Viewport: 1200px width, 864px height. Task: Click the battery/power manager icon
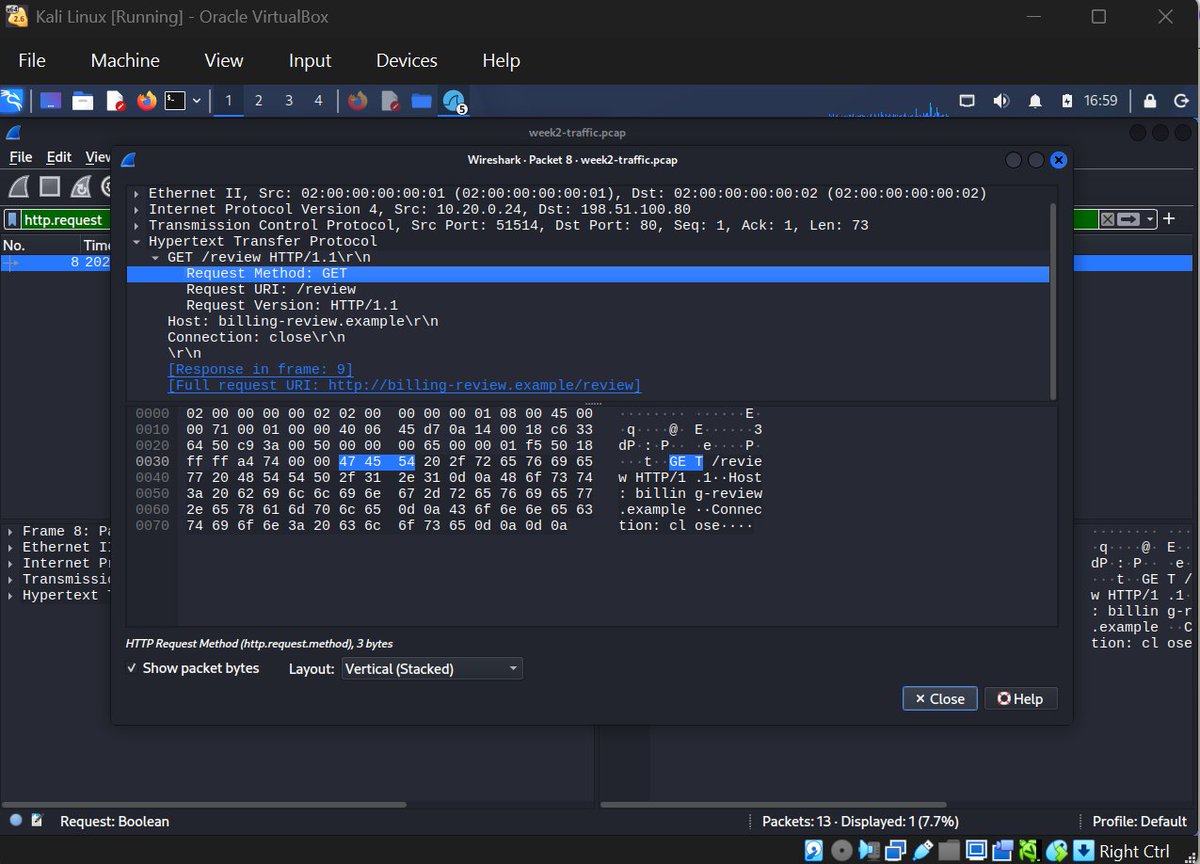point(1067,101)
